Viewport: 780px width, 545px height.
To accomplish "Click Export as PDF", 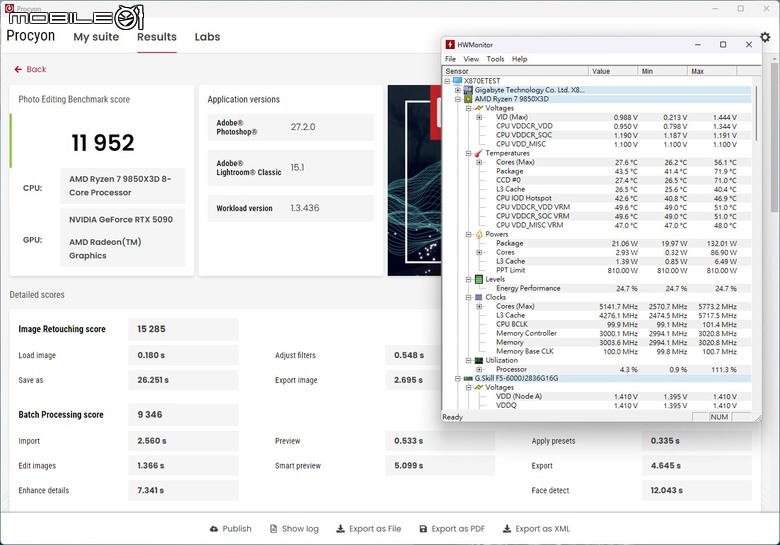I will [x=452, y=529].
